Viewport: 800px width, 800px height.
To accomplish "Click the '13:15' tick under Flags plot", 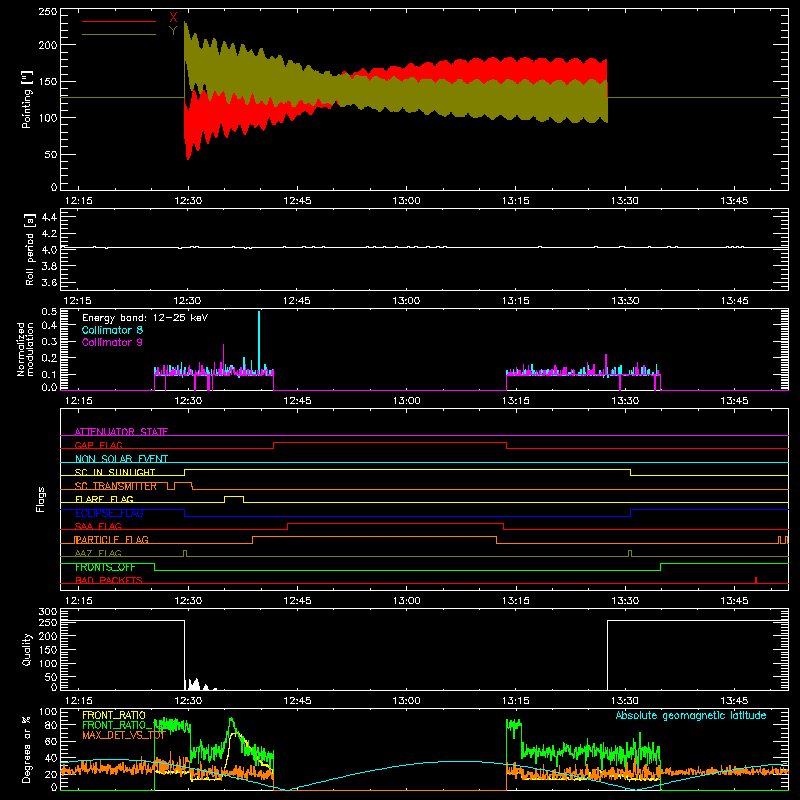I will click(x=515, y=601).
